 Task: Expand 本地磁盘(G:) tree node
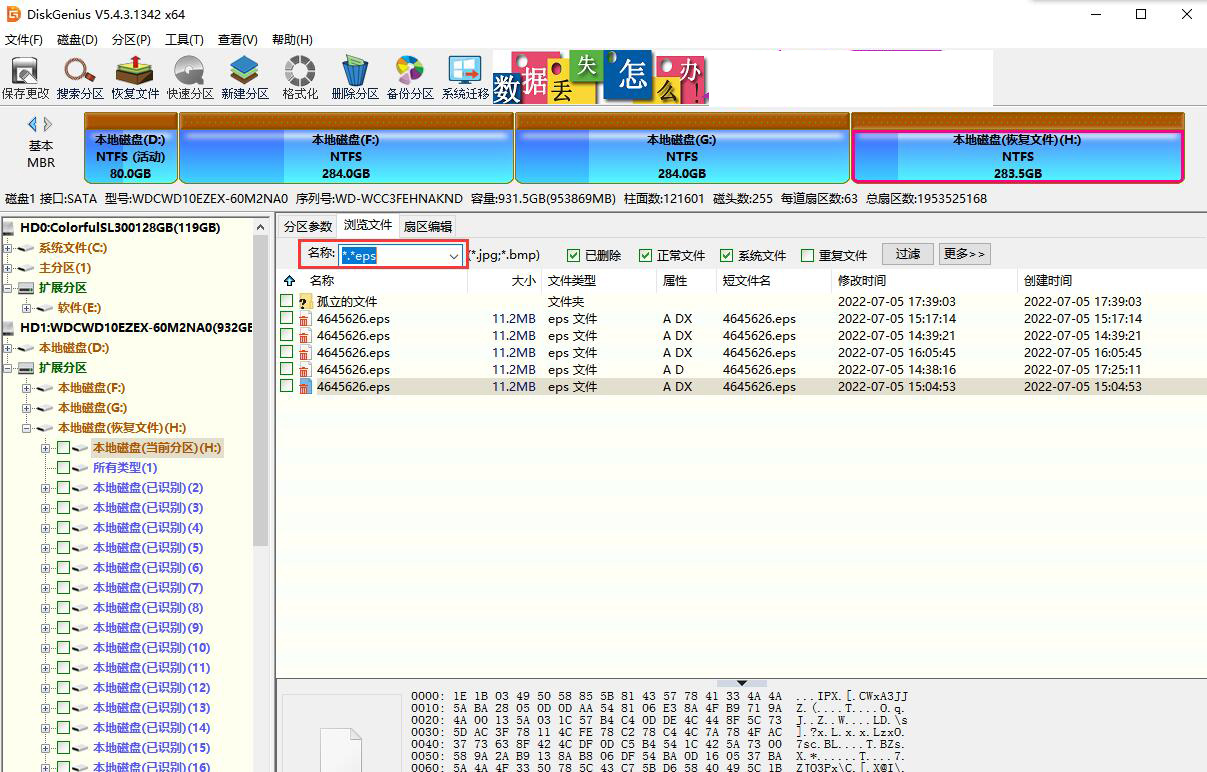click(x=27, y=408)
